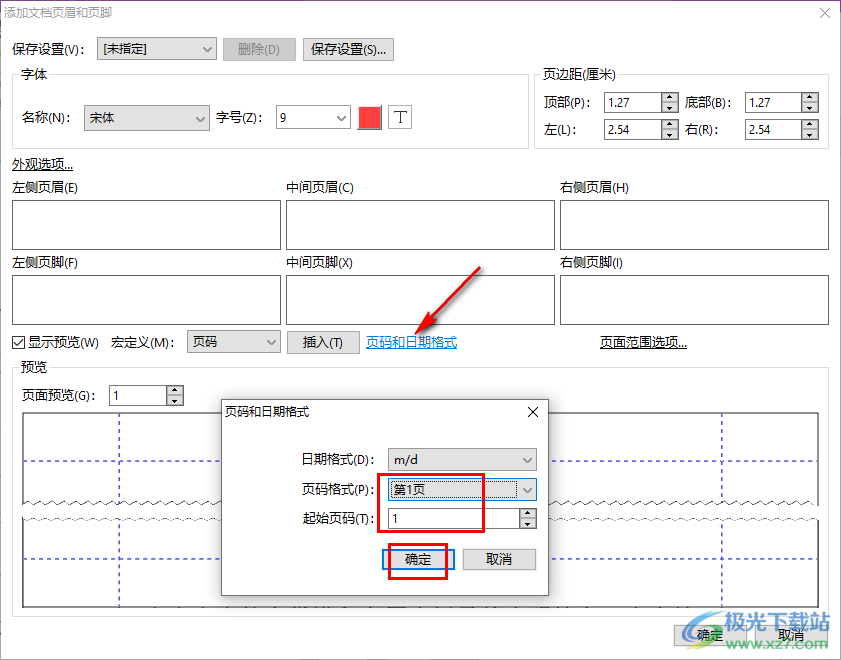Increase the page preview number
Screen dimensions: 841x660
click(x=175, y=391)
